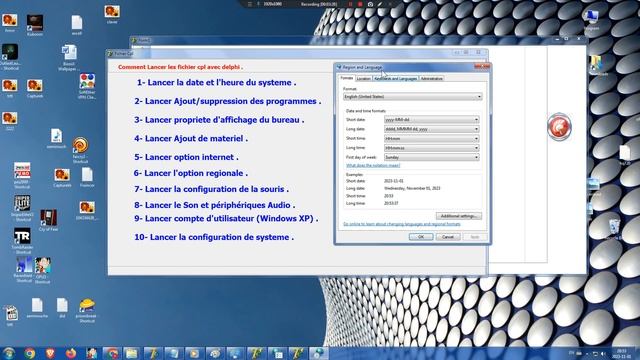Click '2- Lancer Ajout/suppression des programmes'
Viewport: 640px width, 360px height.
pos(227,101)
